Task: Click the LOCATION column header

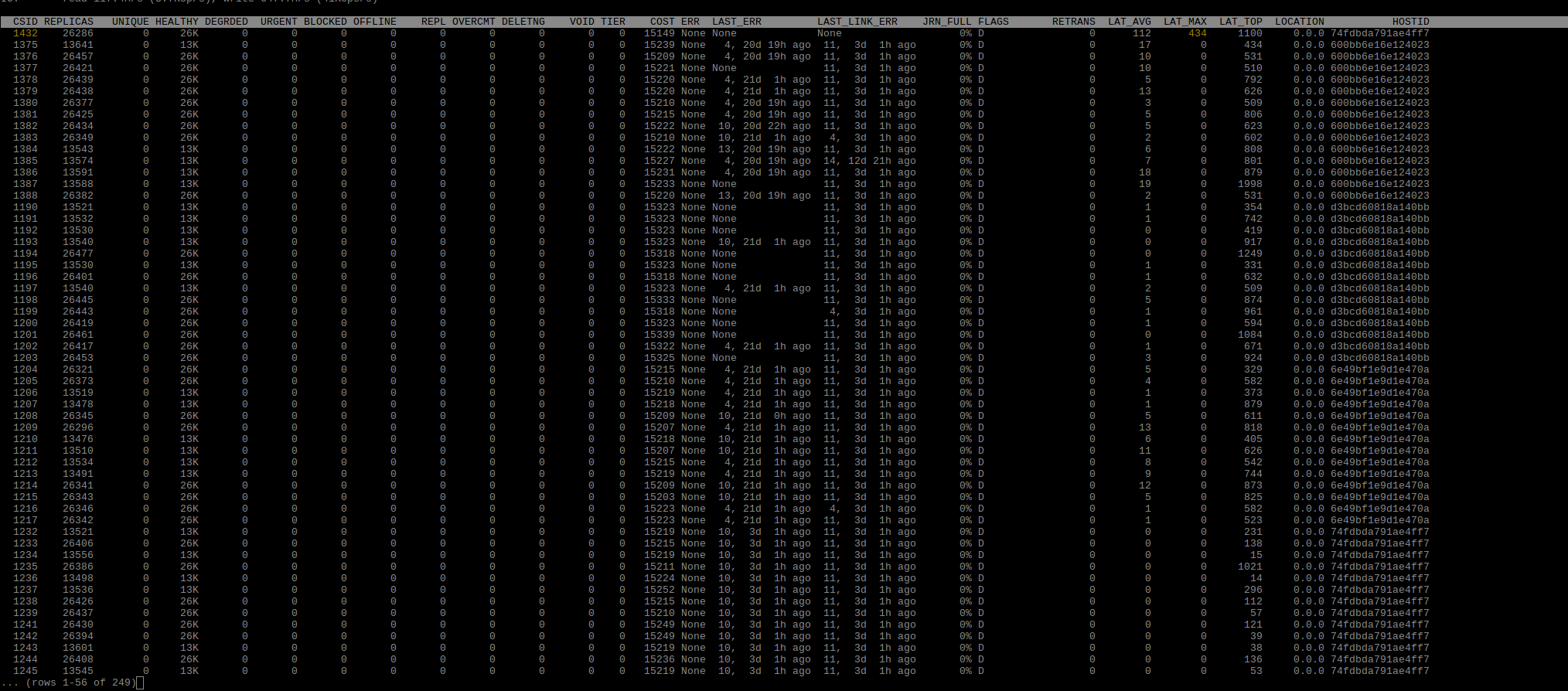Action: (1299, 22)
